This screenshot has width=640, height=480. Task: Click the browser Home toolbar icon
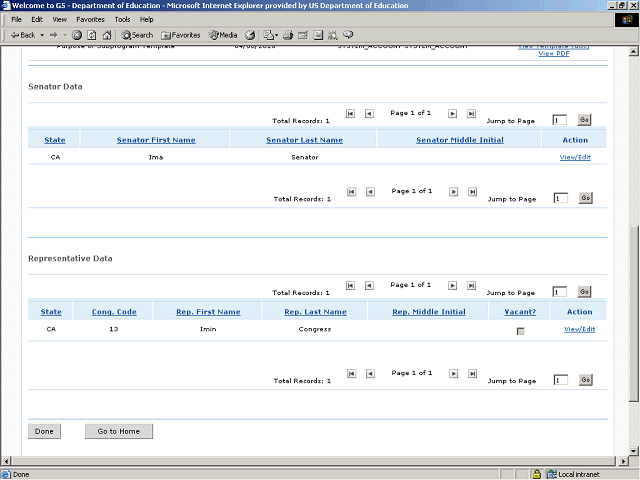pyautogui.click(x=105, y=35)
